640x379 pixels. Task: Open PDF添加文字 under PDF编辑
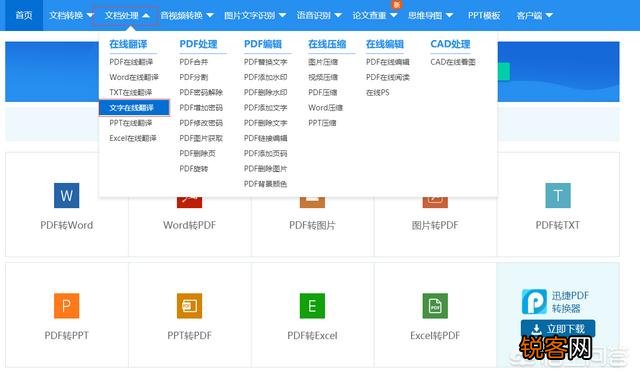tap(266, 108)
